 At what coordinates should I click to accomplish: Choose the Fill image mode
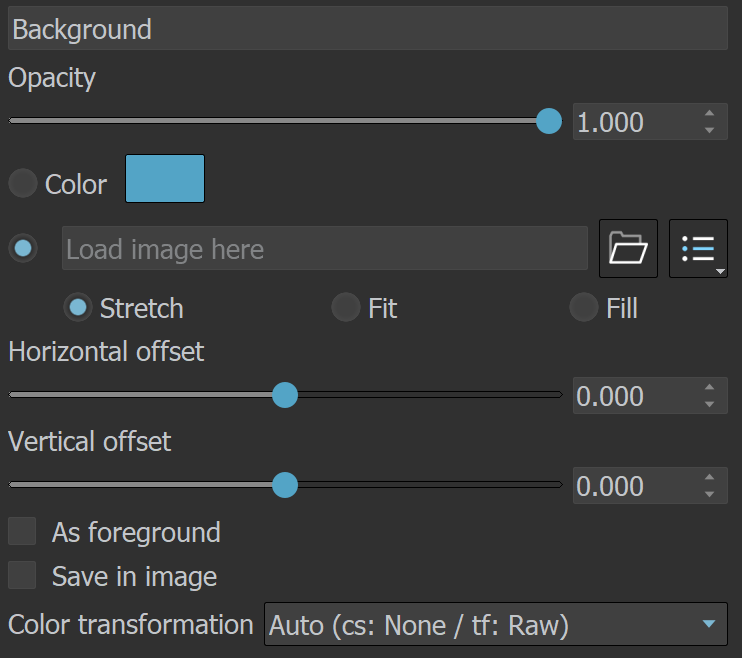click(x=584, y=308)
